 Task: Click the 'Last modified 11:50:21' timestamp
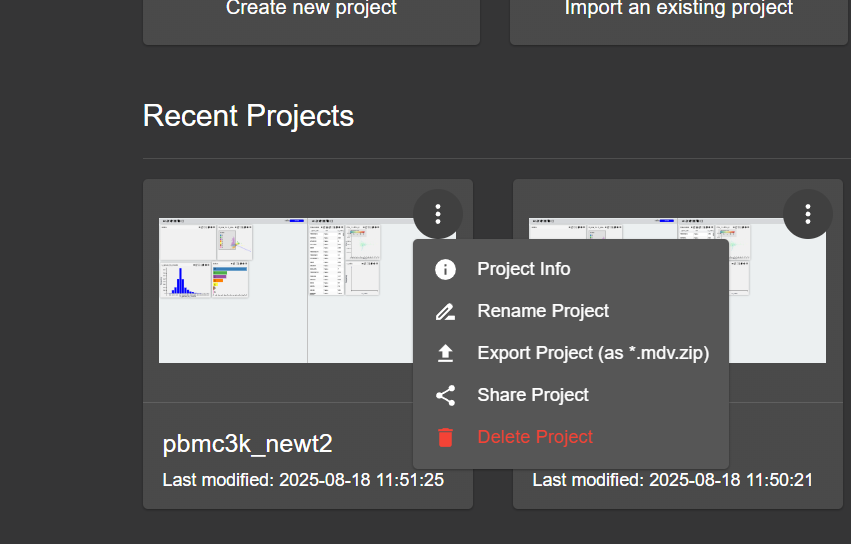[672, 480]
